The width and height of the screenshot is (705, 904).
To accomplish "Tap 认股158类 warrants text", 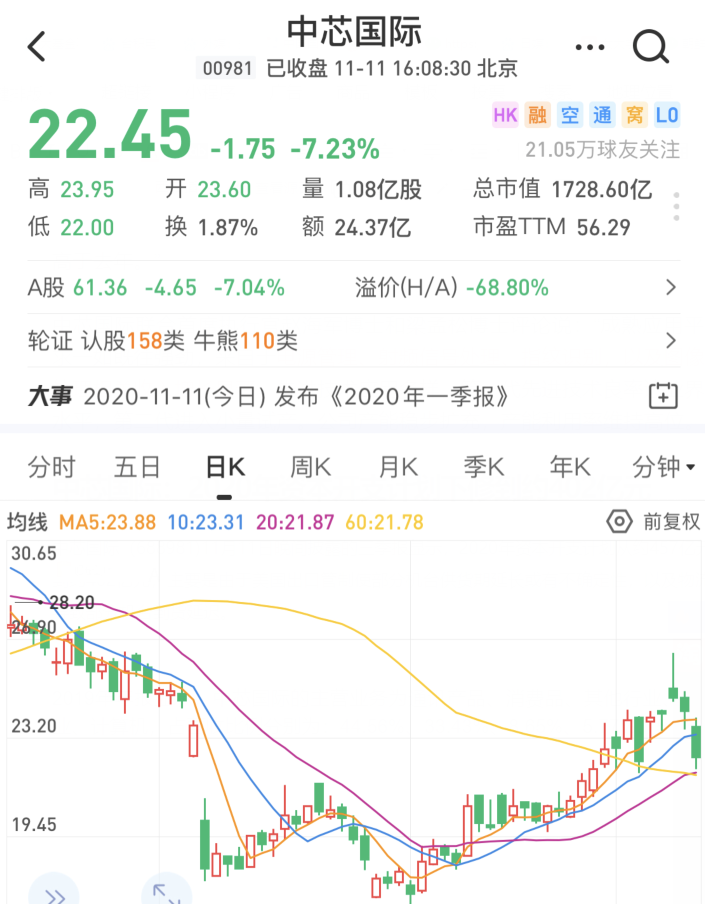I will 133,341.
